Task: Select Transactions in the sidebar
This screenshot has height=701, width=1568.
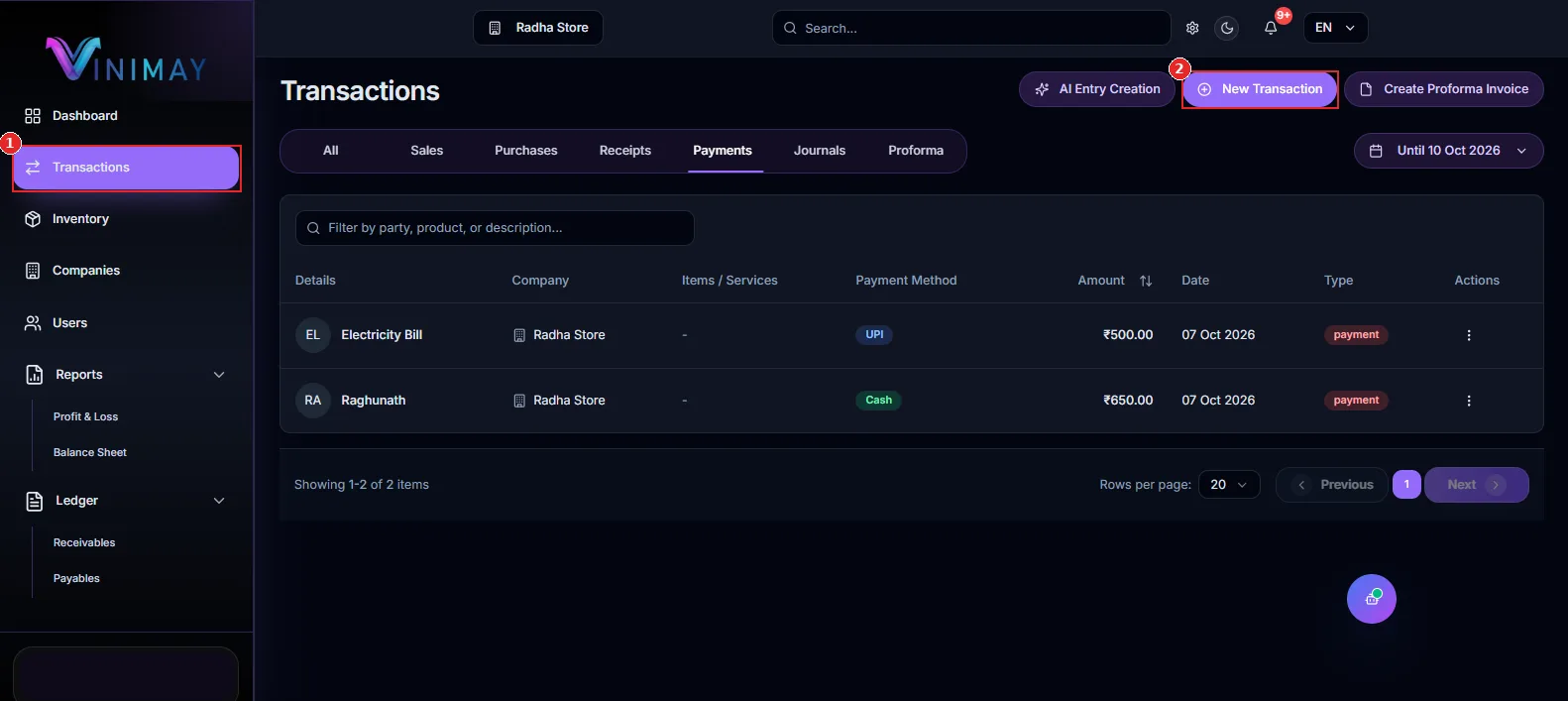Action: click(x=127, y=168)
